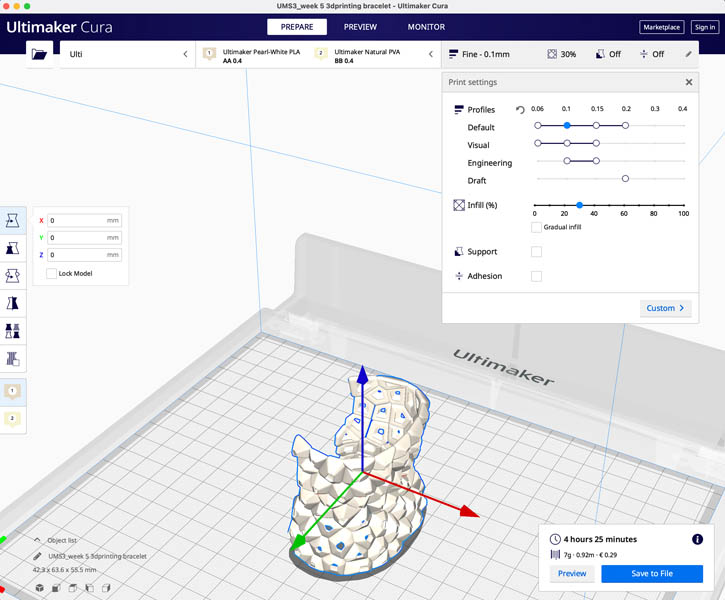Click the Sign in button
The width and height of the screenshot is (725, 600).
pyautogui.click(x=705, y=27)
